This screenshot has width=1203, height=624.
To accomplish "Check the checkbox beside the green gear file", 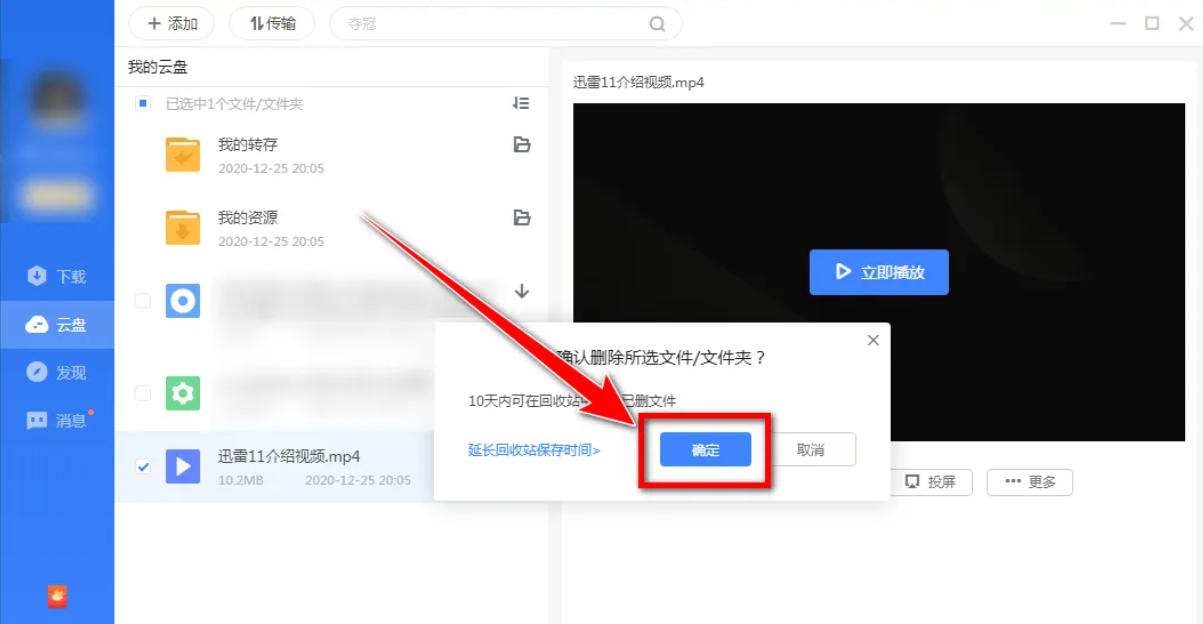I will [142, 394].
